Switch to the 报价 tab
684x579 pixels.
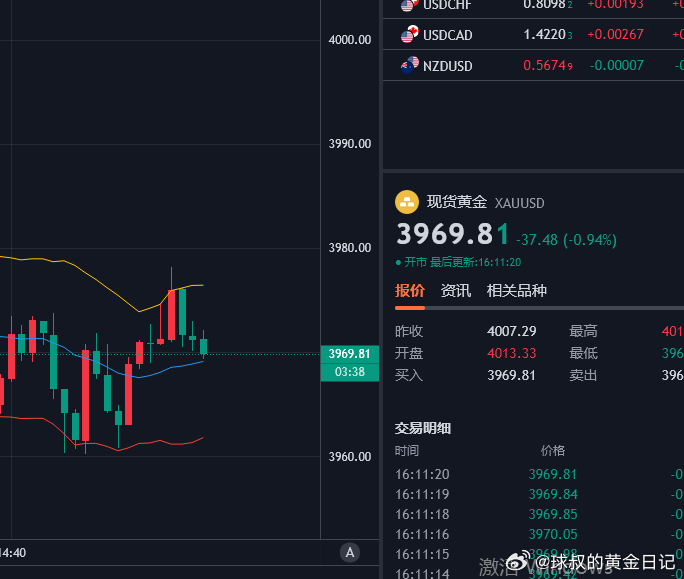(x=410, y=291)
